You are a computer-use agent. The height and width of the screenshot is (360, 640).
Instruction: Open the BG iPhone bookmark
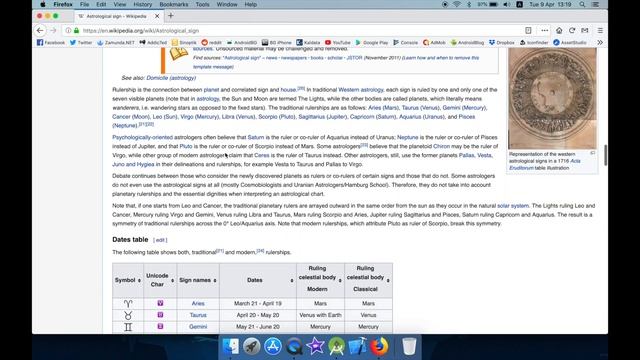point(276,42)
